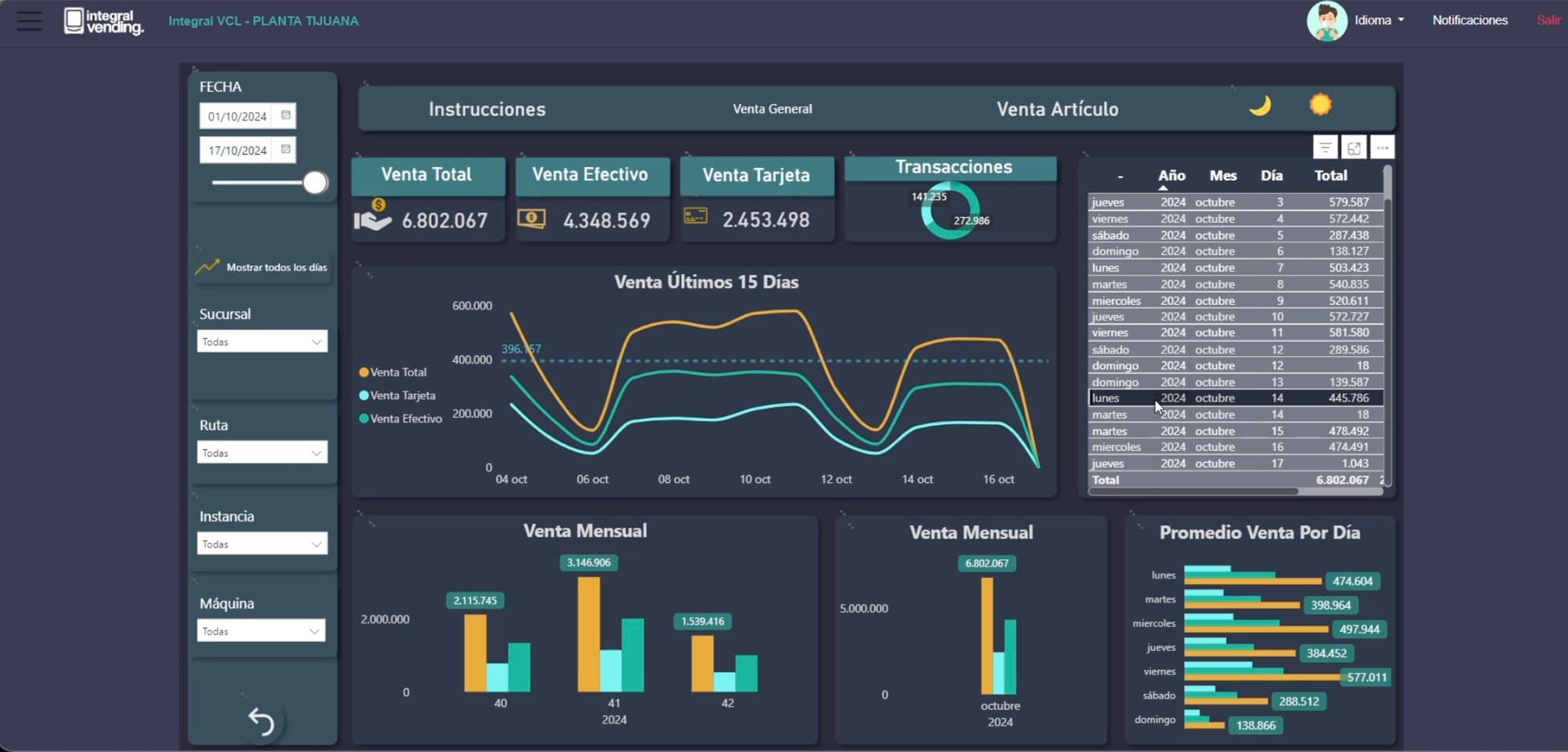This screenshot has width=1568, height=752.
Task: Open Notificaciones
Action: click(1470, 20)
